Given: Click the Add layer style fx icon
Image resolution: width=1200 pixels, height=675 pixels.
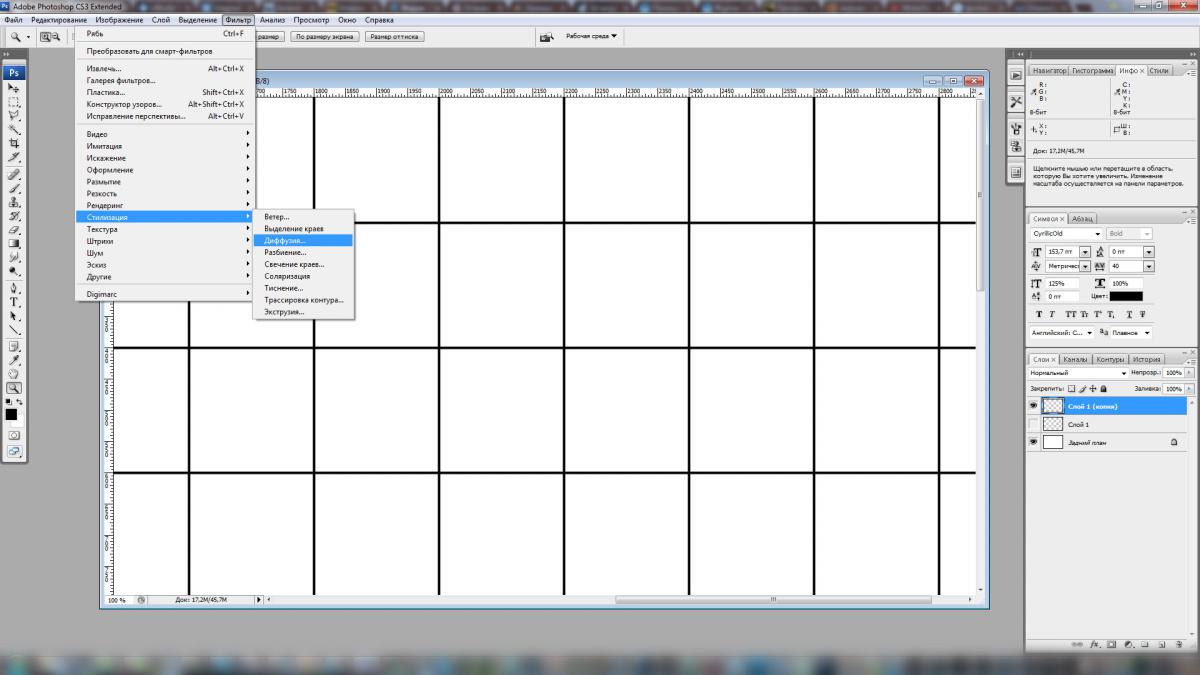Looking at the screenshot, I should click(x=1096, y=645).
